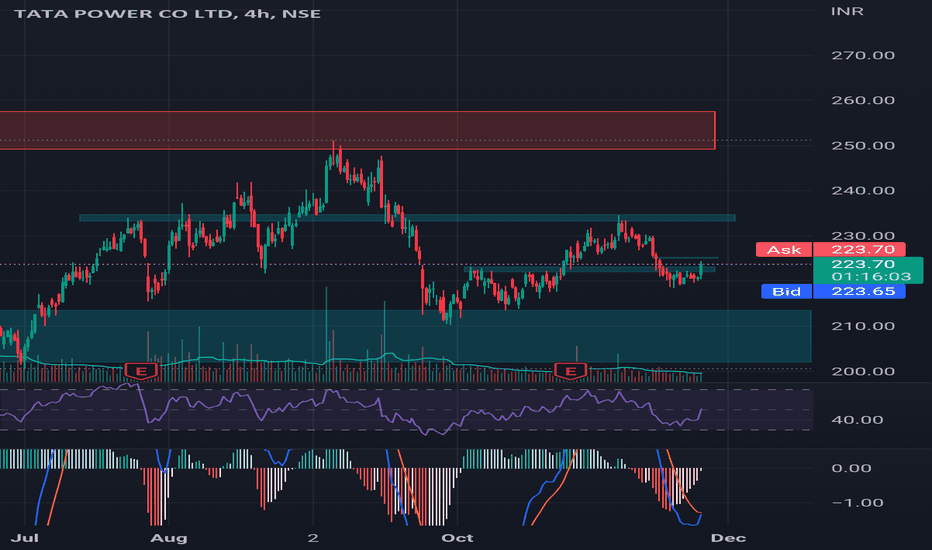Click the −1.00 MACD scale label

point(857,503)
